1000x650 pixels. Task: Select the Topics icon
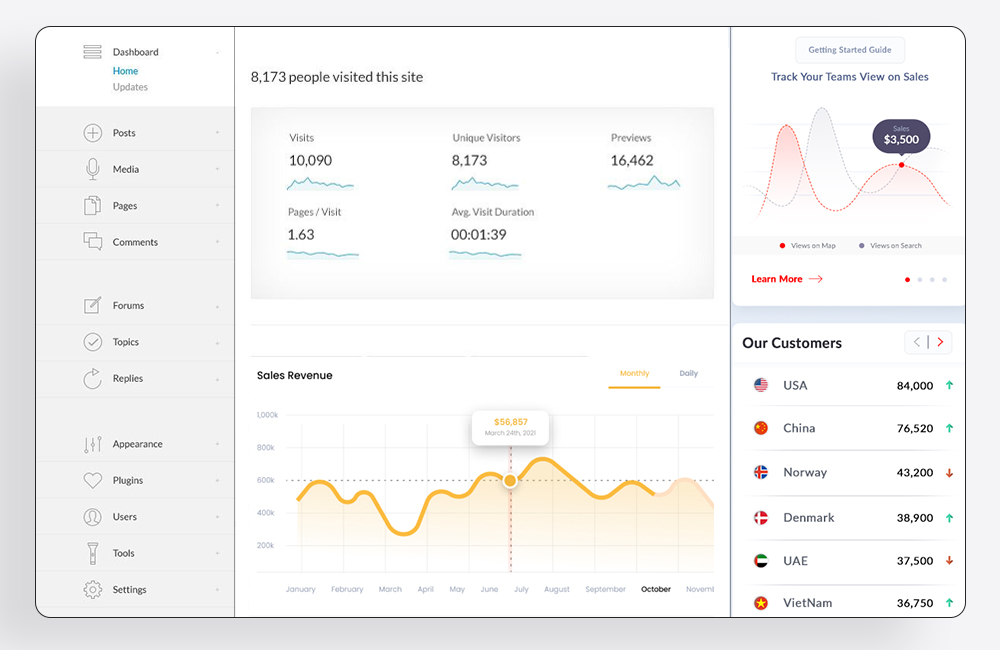point(92,342)
